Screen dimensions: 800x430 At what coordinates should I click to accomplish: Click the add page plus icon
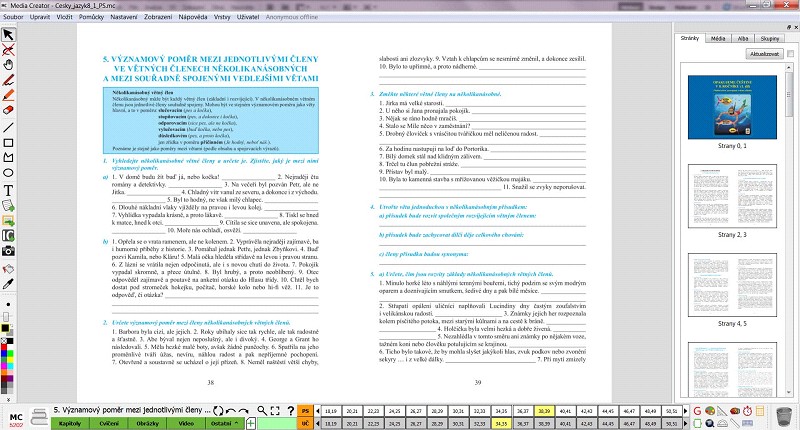pyautogui.click(x=251, y=423)
